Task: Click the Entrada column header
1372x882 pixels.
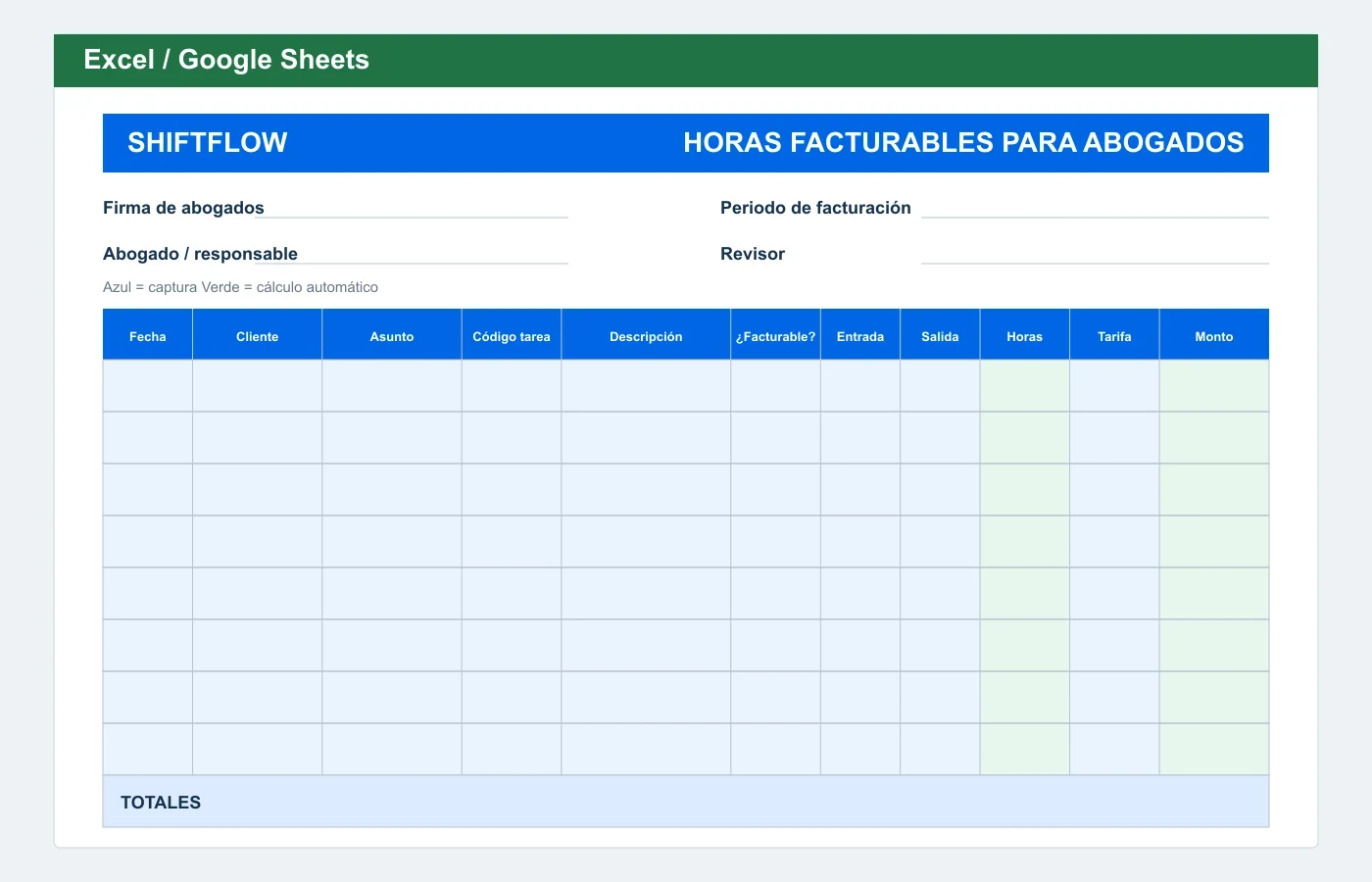Action: (860, 336)
